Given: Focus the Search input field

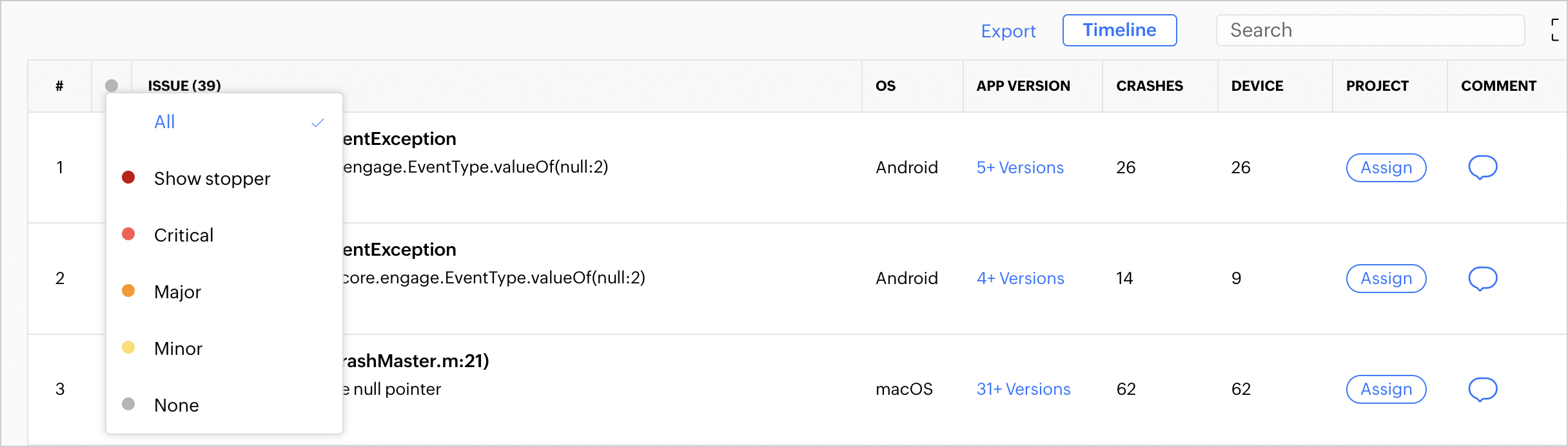Looking at the screenshot, I should click(x=1370, y=30).
